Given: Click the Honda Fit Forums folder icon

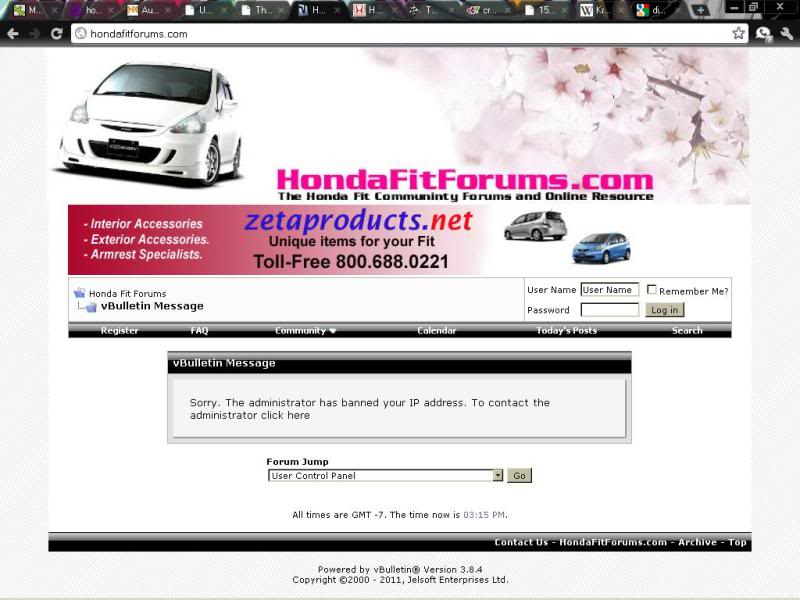Looking at the screenshot, I should click(80, 293).
